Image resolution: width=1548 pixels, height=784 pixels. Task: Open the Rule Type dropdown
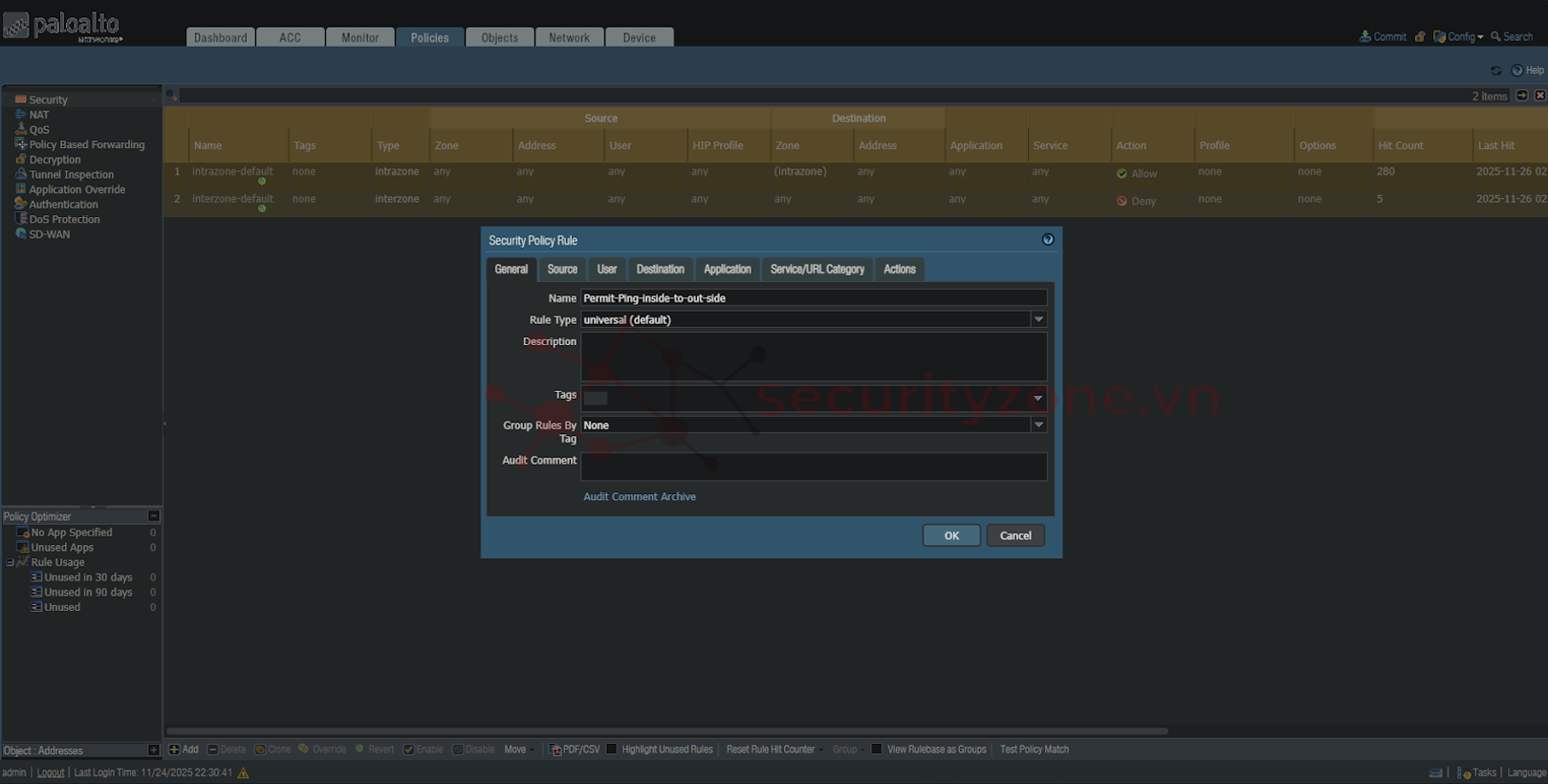(1038, 319)
